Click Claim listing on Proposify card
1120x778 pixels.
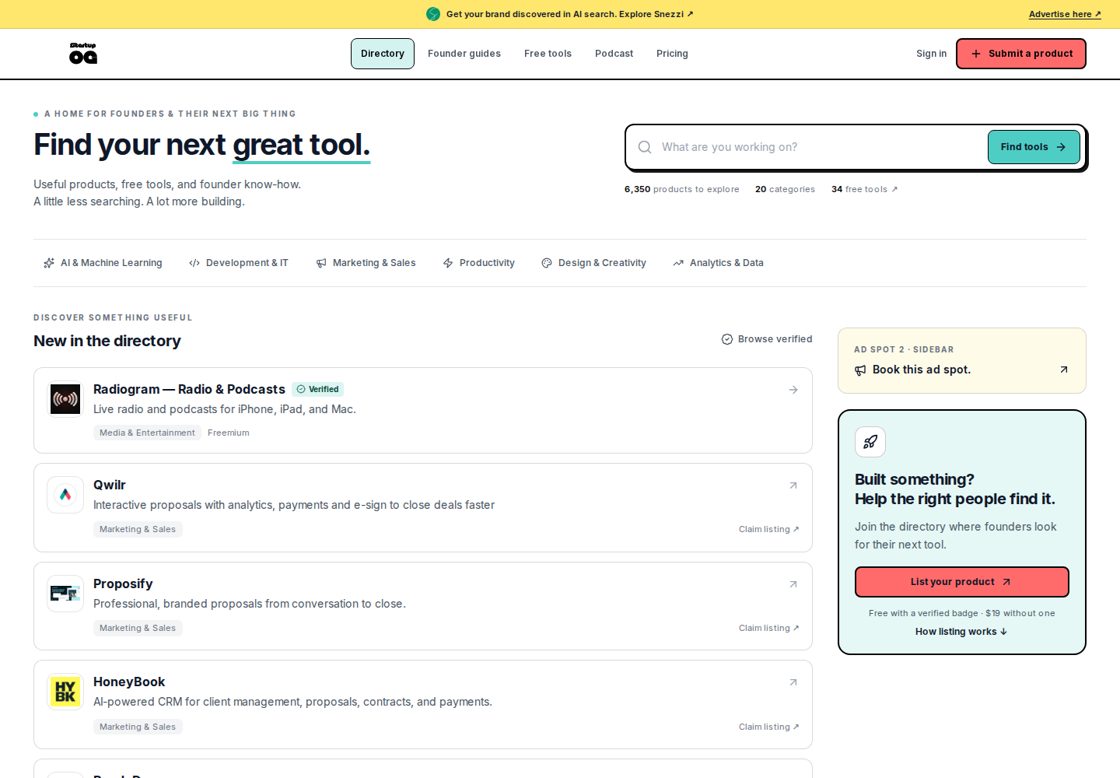[769, 628]
